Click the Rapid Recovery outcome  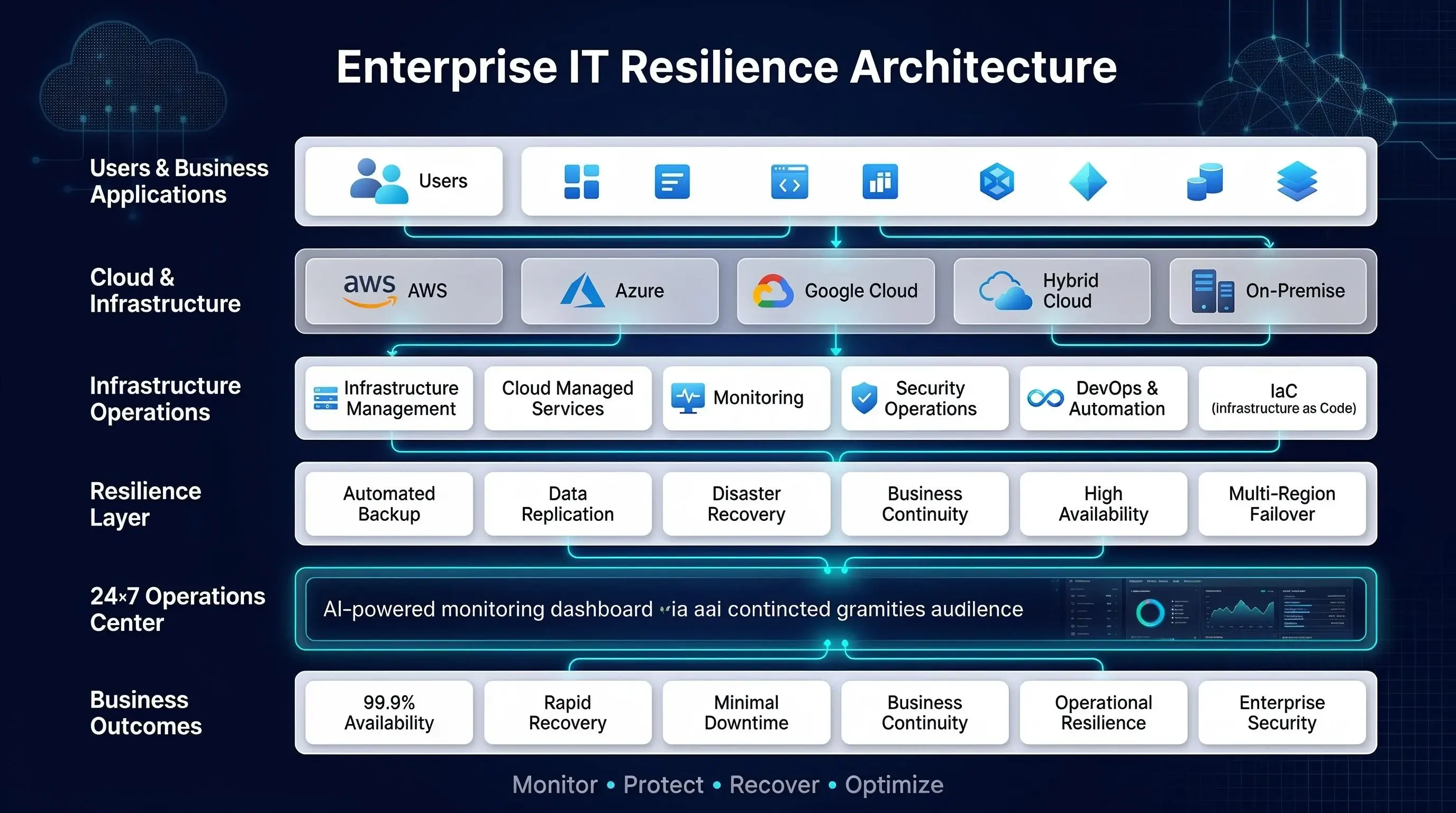pos(568,712)
